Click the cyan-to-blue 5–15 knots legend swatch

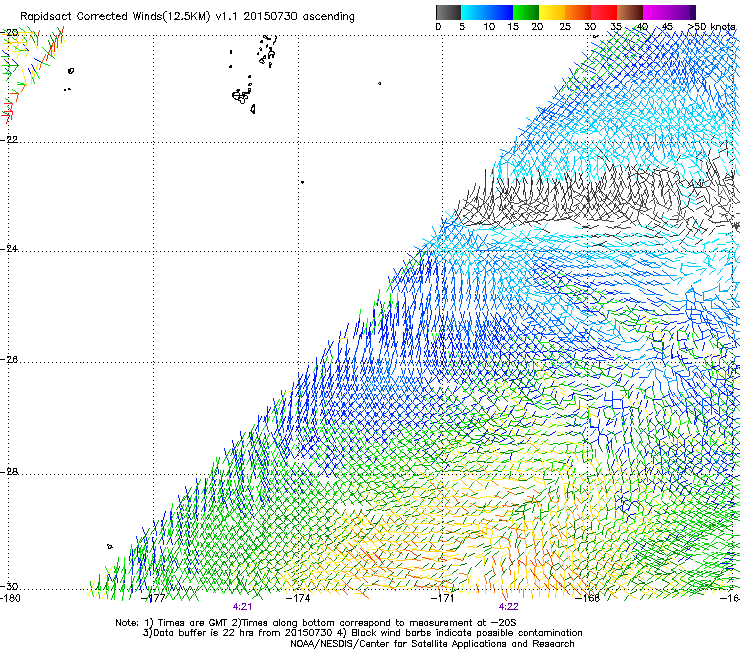click(487, 12)
